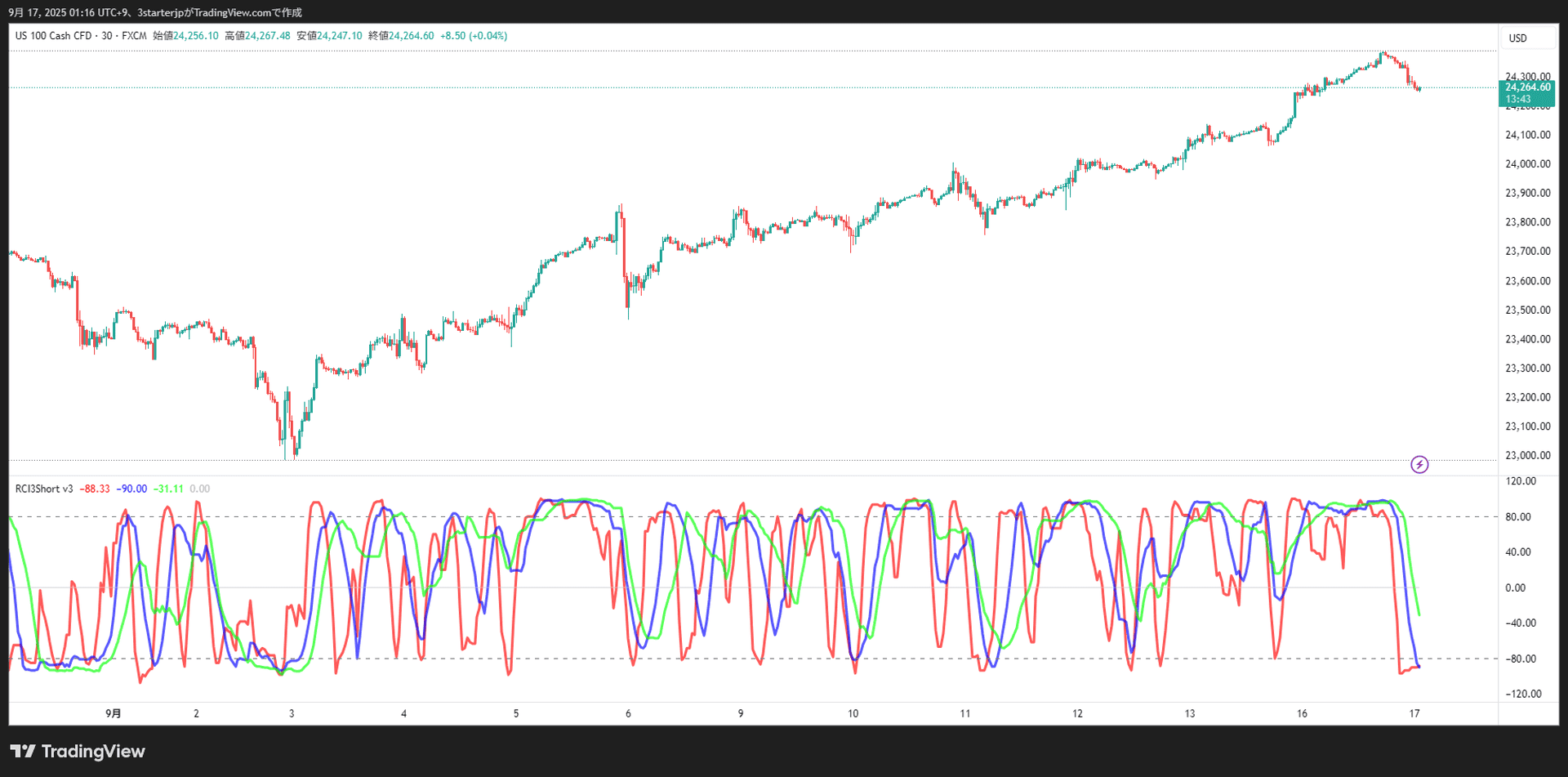This screenshot has width=1568, height=777.
Task: Click the 9月 label on time axis
Action: pos(114,713)
